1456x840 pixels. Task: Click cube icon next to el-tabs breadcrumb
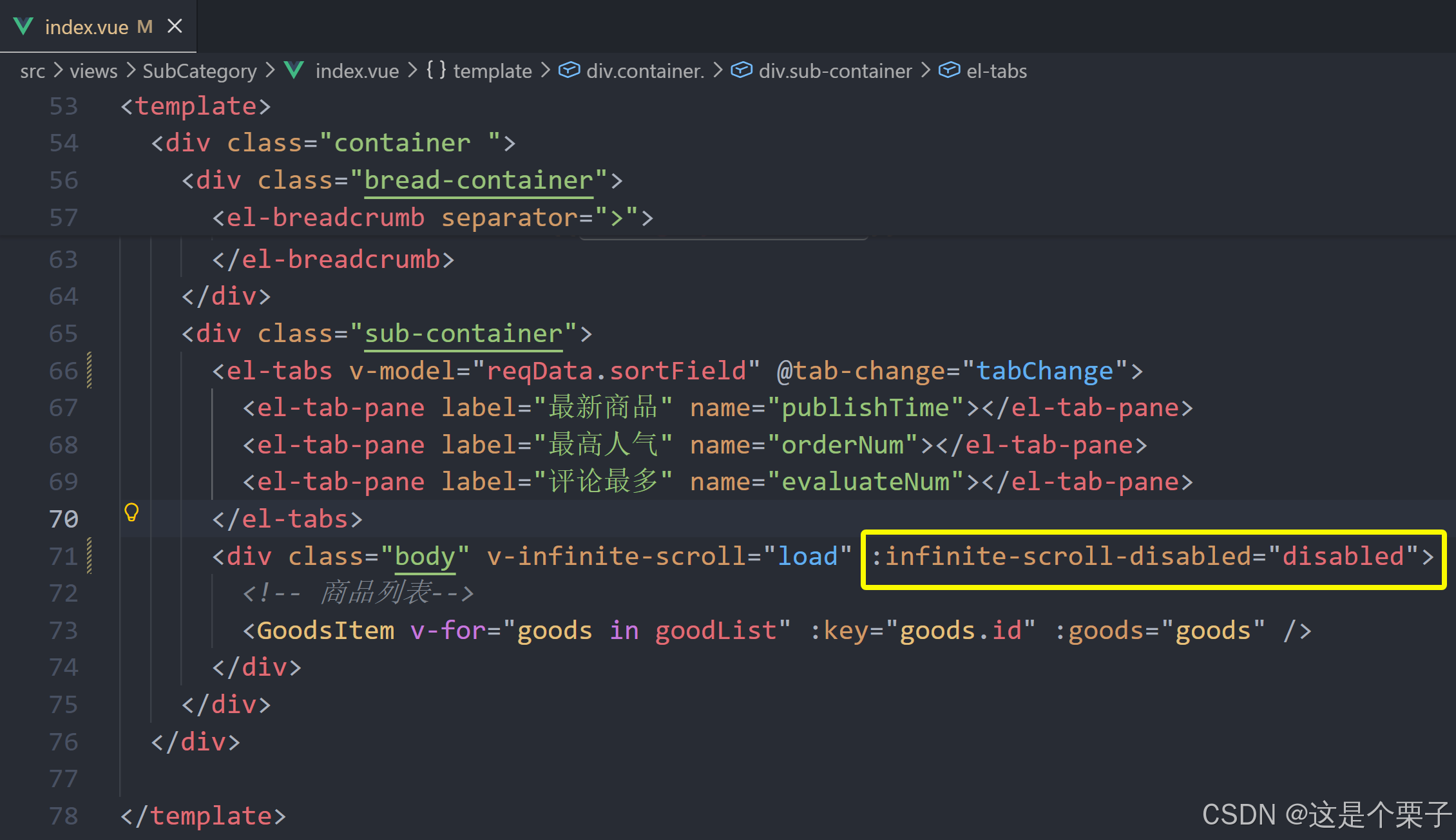click(948, 70)
